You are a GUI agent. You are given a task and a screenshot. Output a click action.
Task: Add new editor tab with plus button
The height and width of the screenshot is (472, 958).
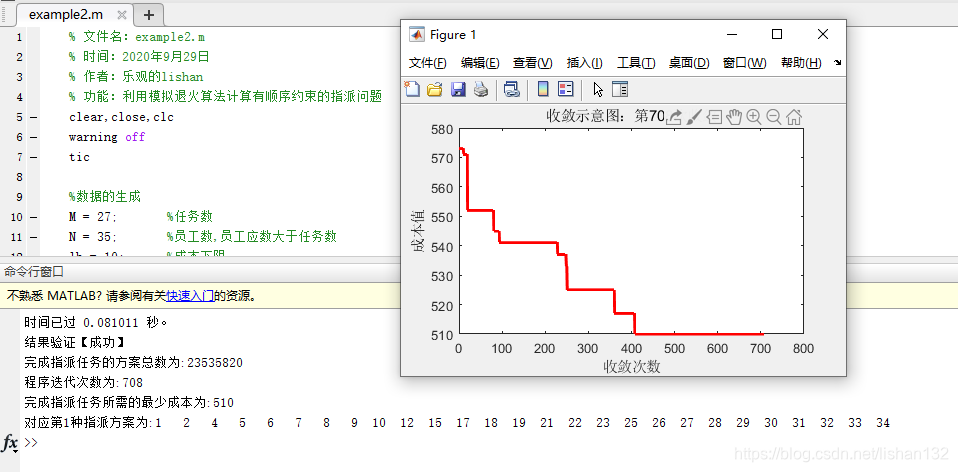[148, 15]
